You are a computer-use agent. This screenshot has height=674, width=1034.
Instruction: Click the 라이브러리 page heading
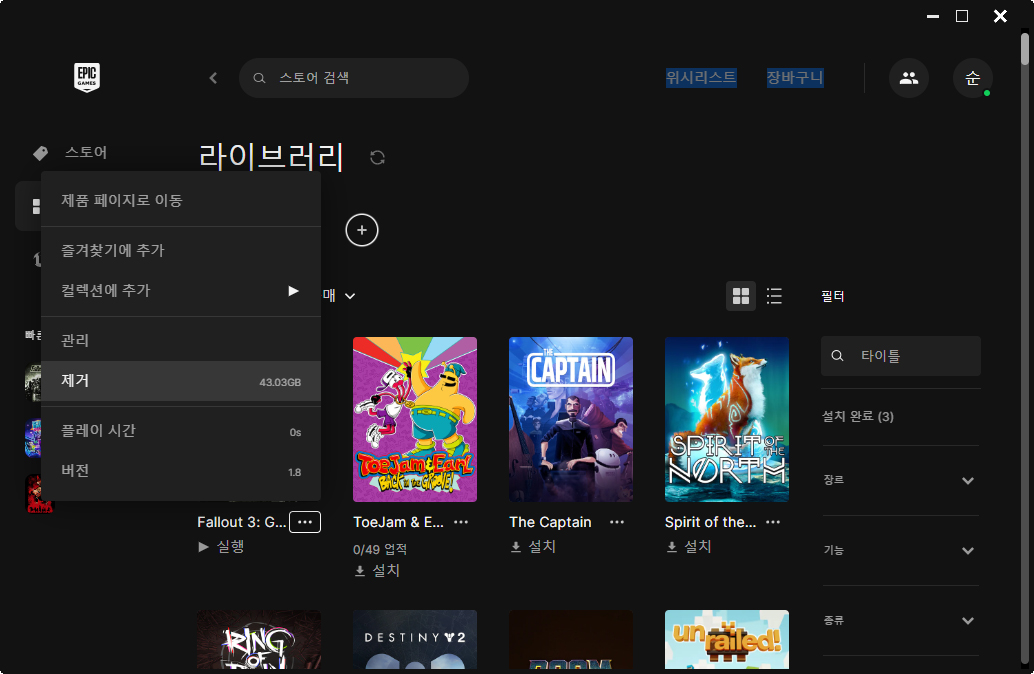pos(271,157)
